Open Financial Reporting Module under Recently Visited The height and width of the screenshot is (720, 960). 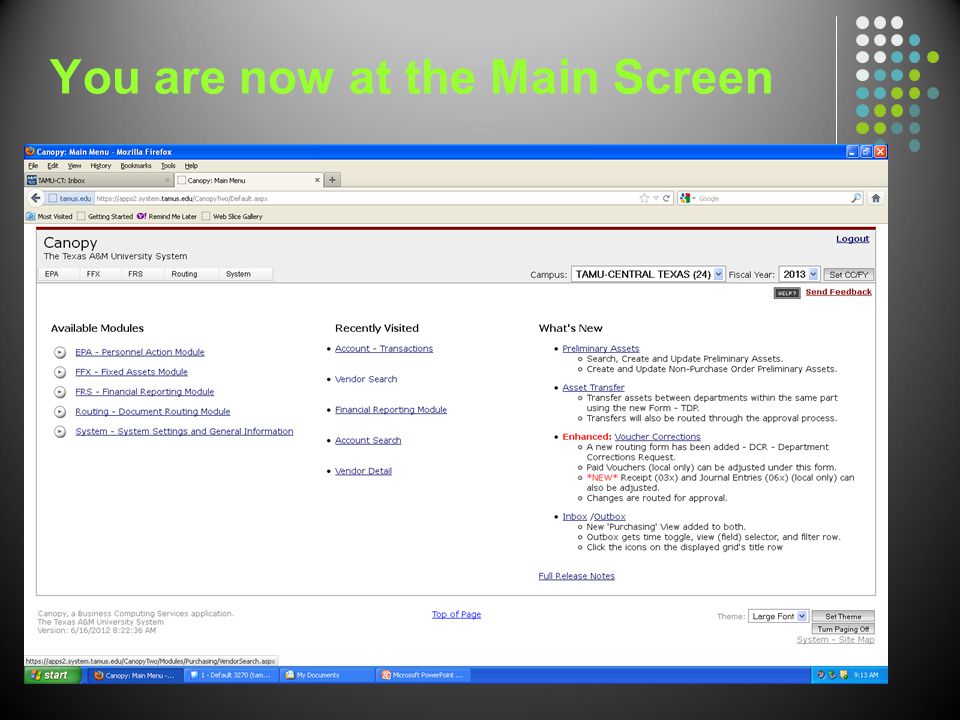coord(391,410)
